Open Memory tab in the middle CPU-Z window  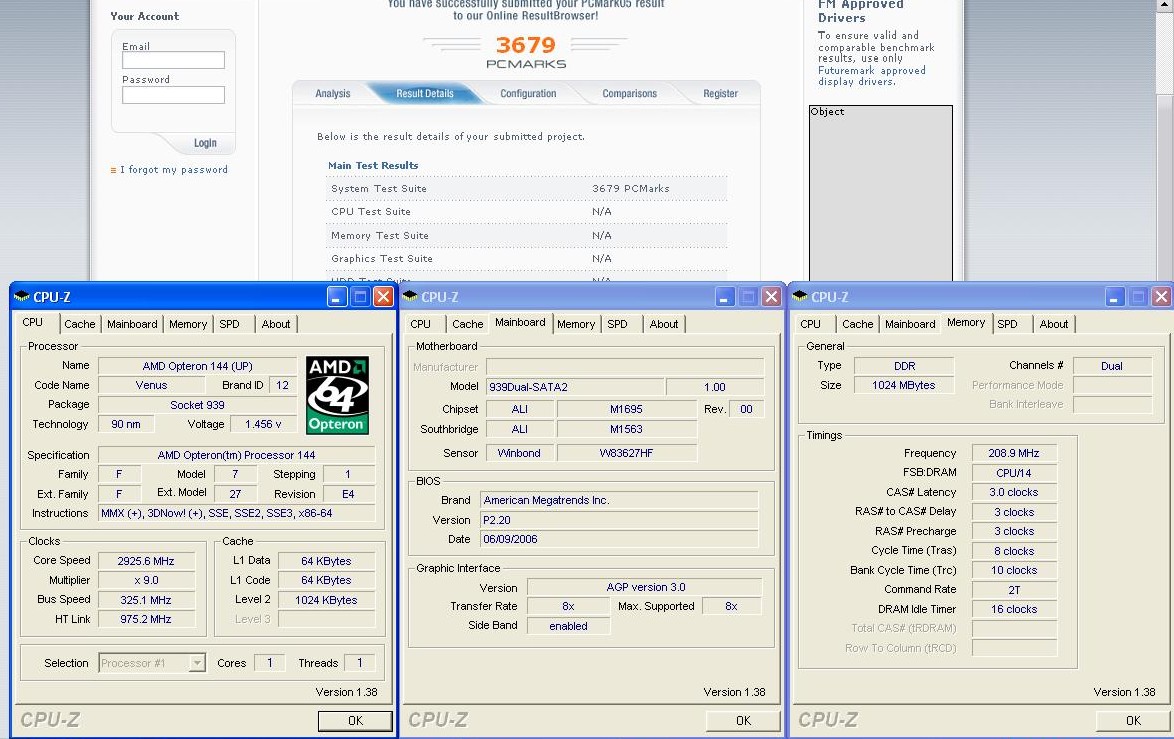576,324
